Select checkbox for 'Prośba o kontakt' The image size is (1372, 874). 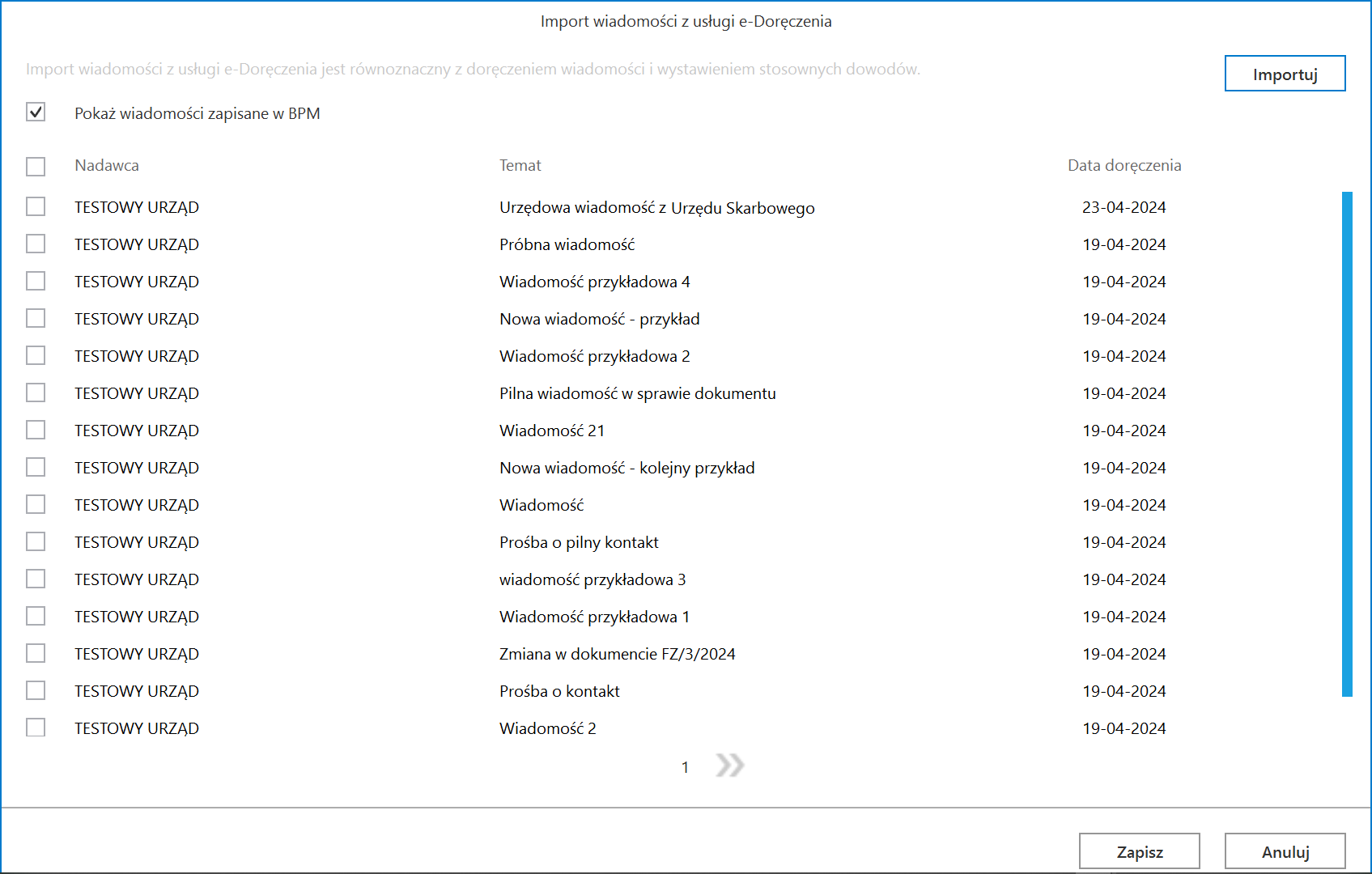click(36, 691)
